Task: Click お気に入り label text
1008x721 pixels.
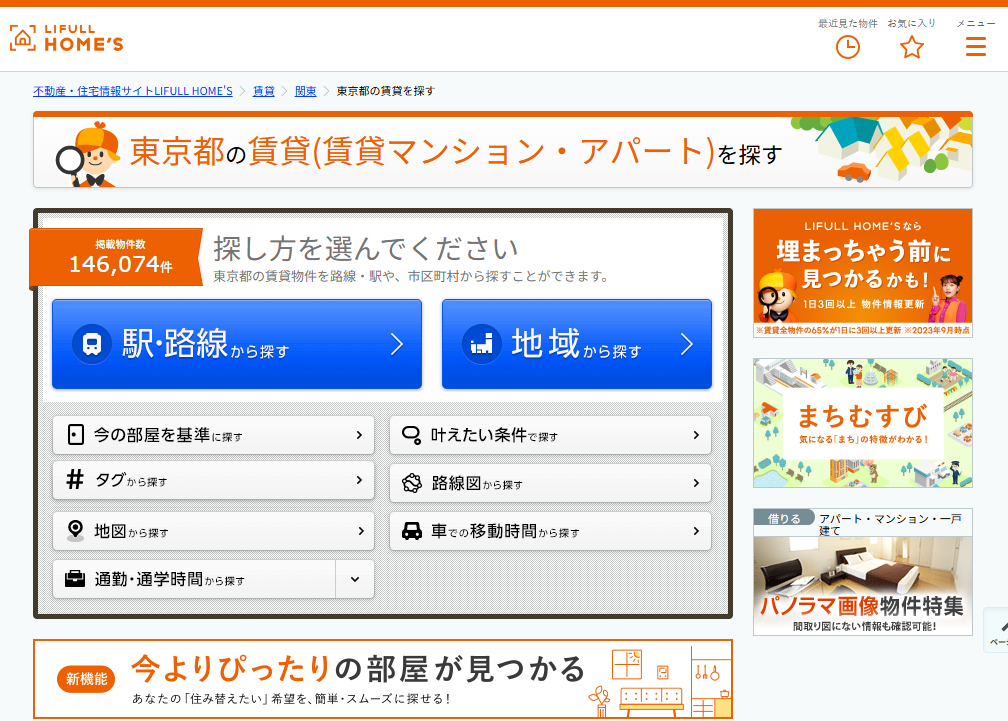Action: [x=912, y=24]
